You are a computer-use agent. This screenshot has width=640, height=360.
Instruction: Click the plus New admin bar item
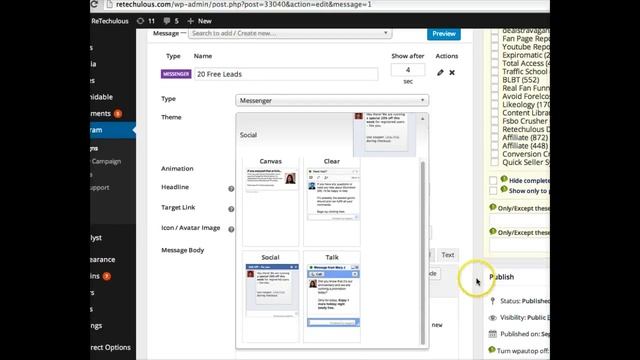pos(199,21)
